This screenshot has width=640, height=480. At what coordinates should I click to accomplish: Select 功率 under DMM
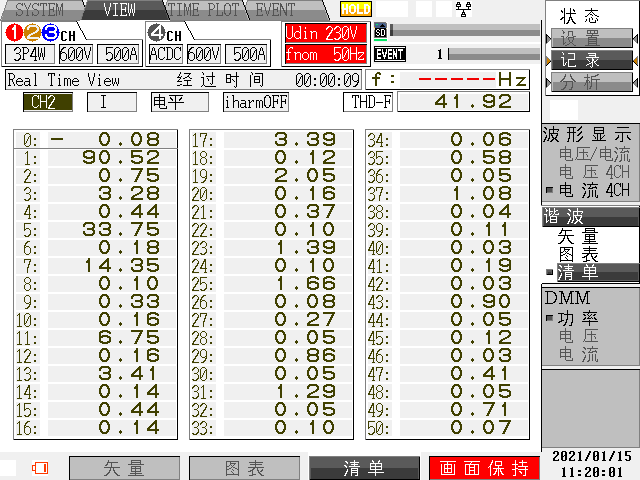tap(578, 318)
